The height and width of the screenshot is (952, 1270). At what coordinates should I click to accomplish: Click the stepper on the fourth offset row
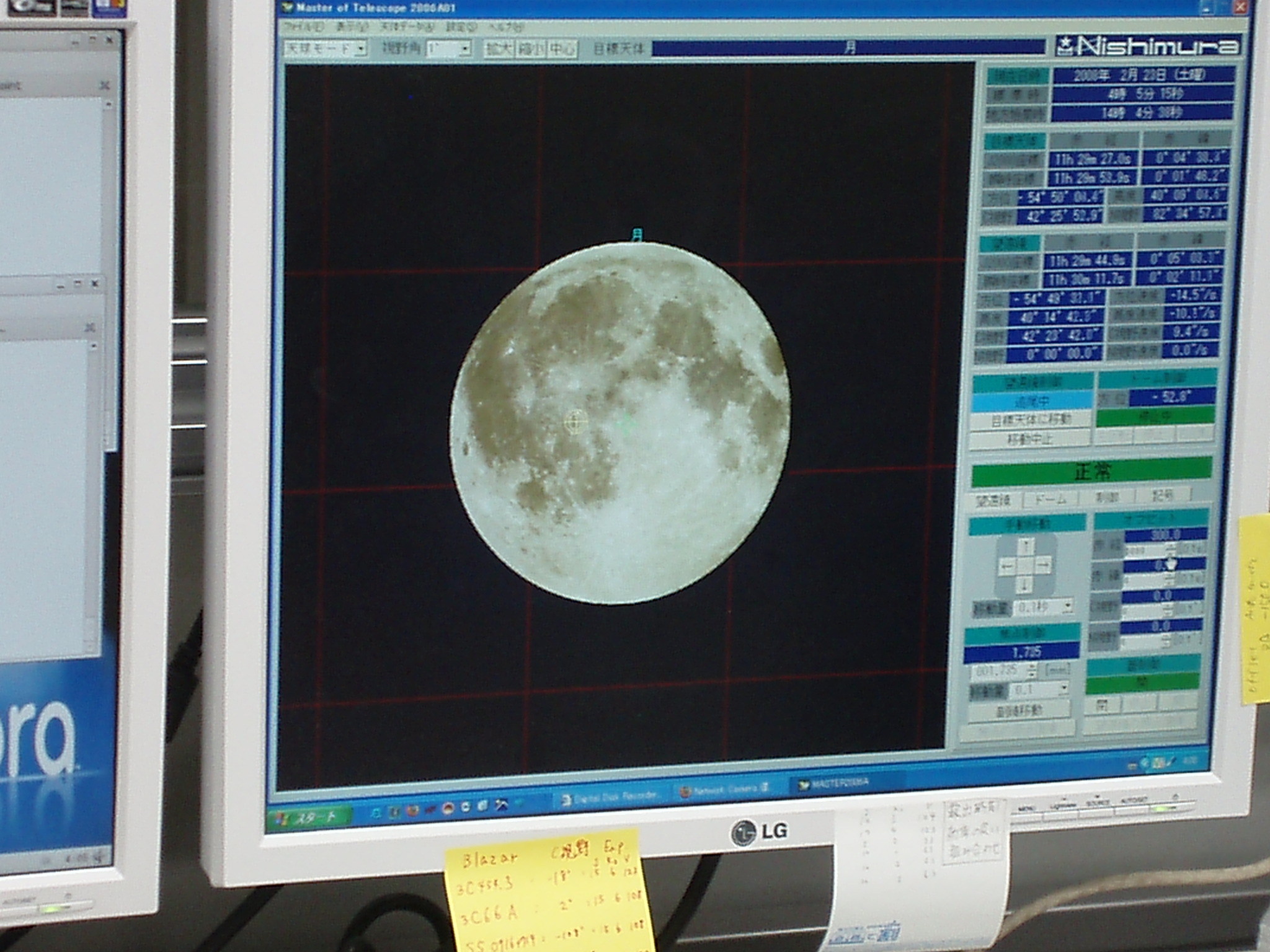click(x=1166, y=640)
